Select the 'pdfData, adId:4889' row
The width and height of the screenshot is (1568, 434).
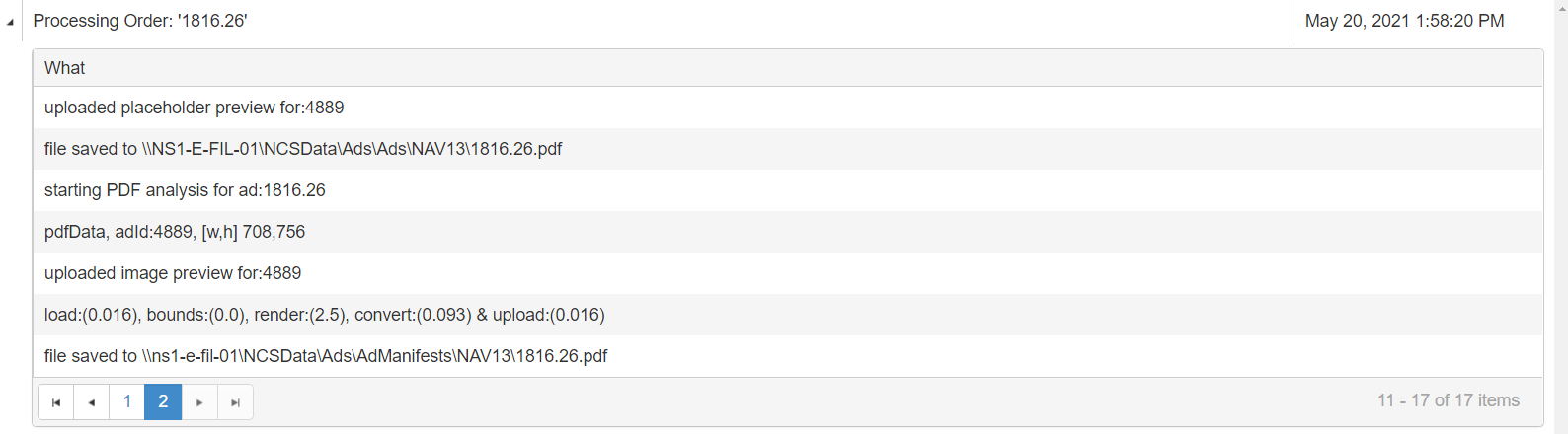click(x=175, y=232)
